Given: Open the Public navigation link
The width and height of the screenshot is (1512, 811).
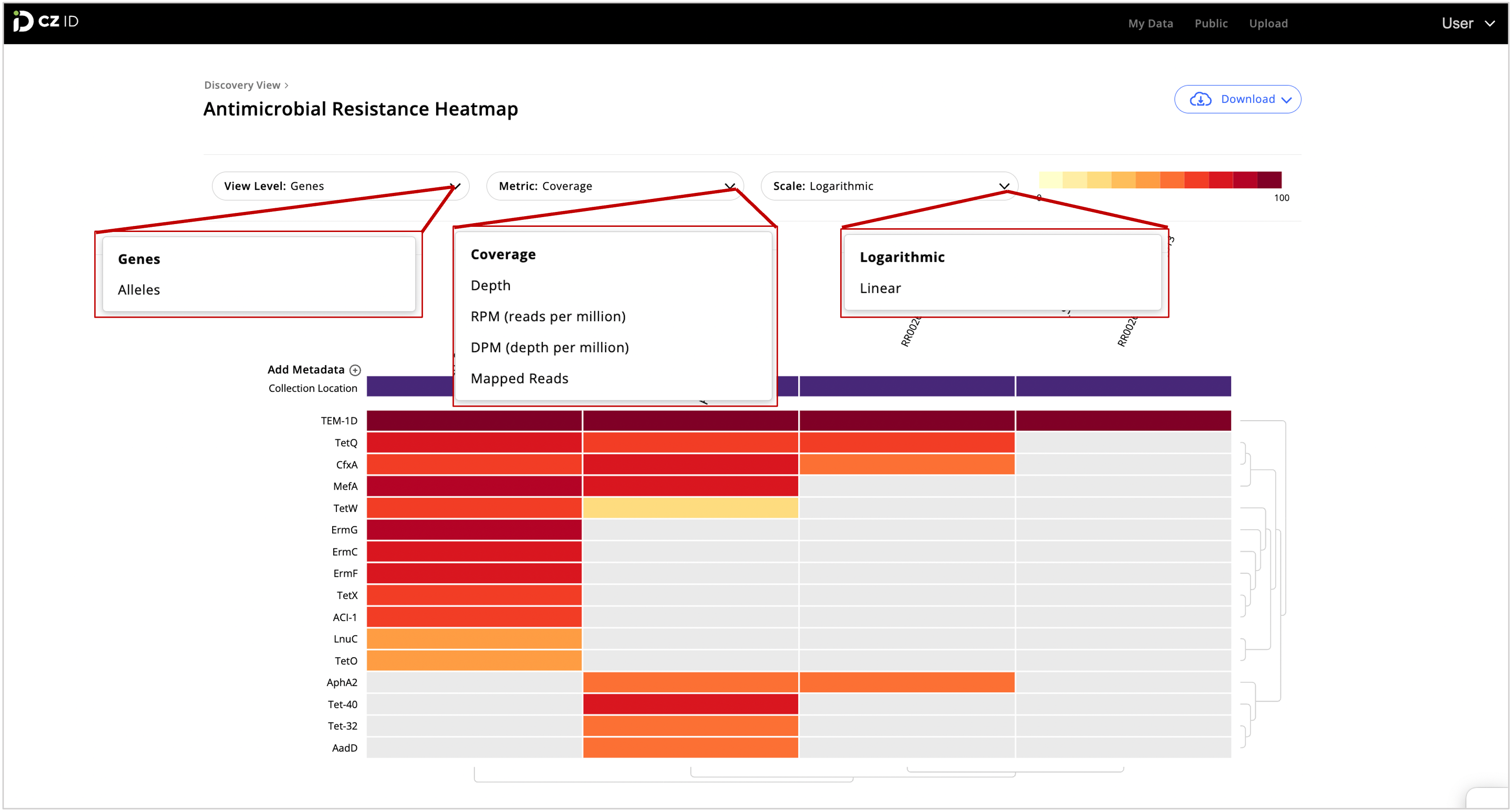Looking at the screenshot, I should (1211, 23).
